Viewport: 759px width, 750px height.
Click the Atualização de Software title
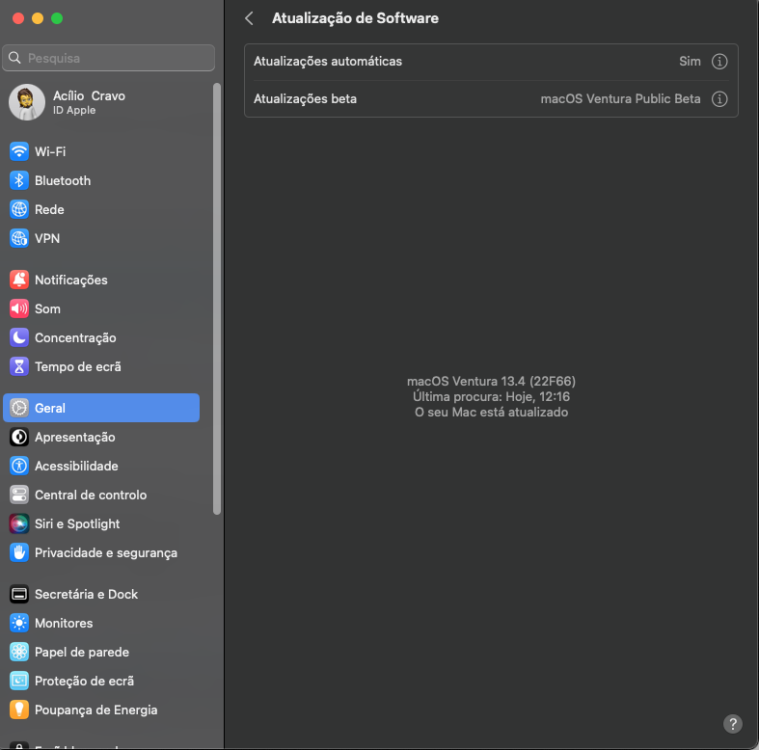(355, 18)
